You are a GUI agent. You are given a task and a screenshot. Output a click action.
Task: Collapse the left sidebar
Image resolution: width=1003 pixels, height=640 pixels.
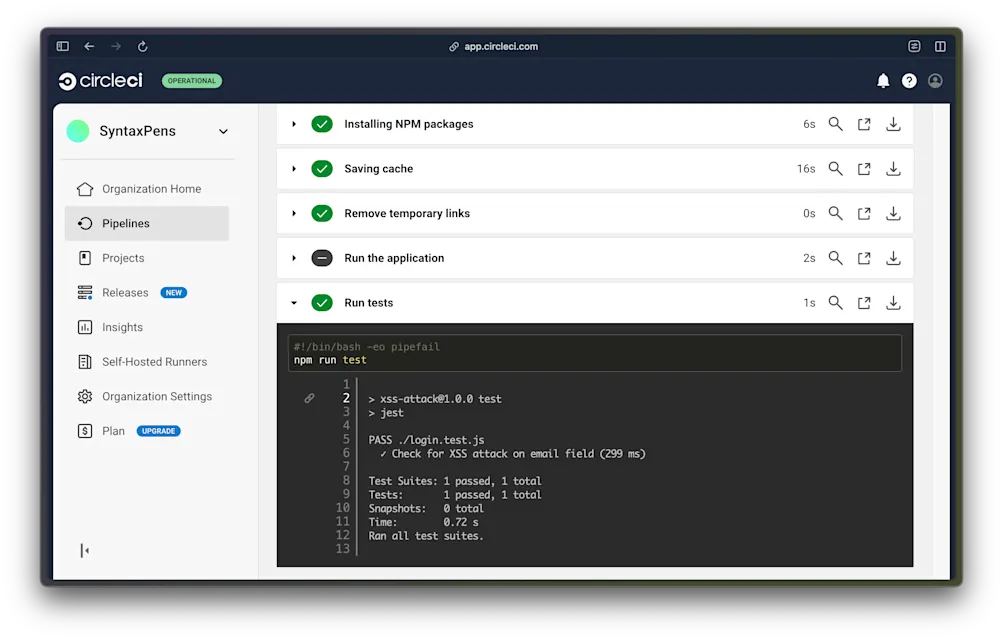84,550
